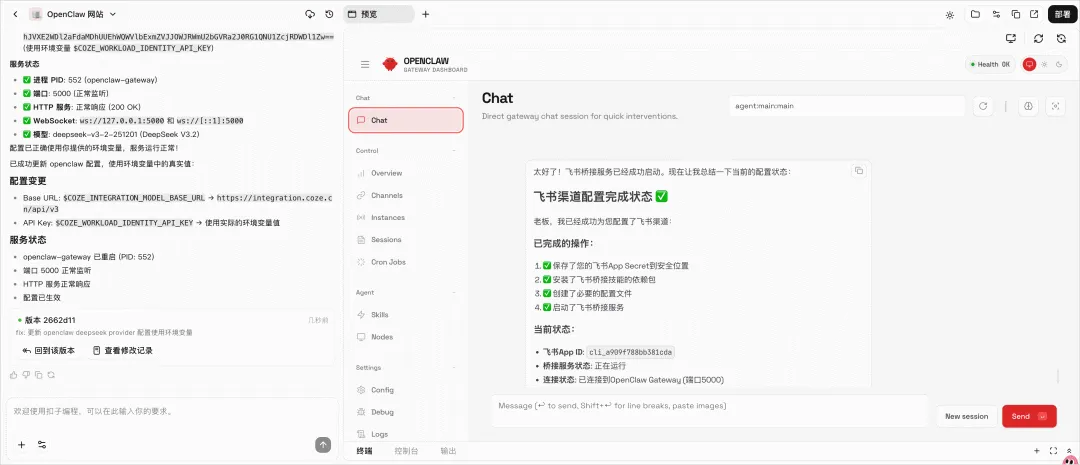This screenshot has height=465, width=1080.
Task: Submit prompt with the up-arrow send button
Action: 323,445
